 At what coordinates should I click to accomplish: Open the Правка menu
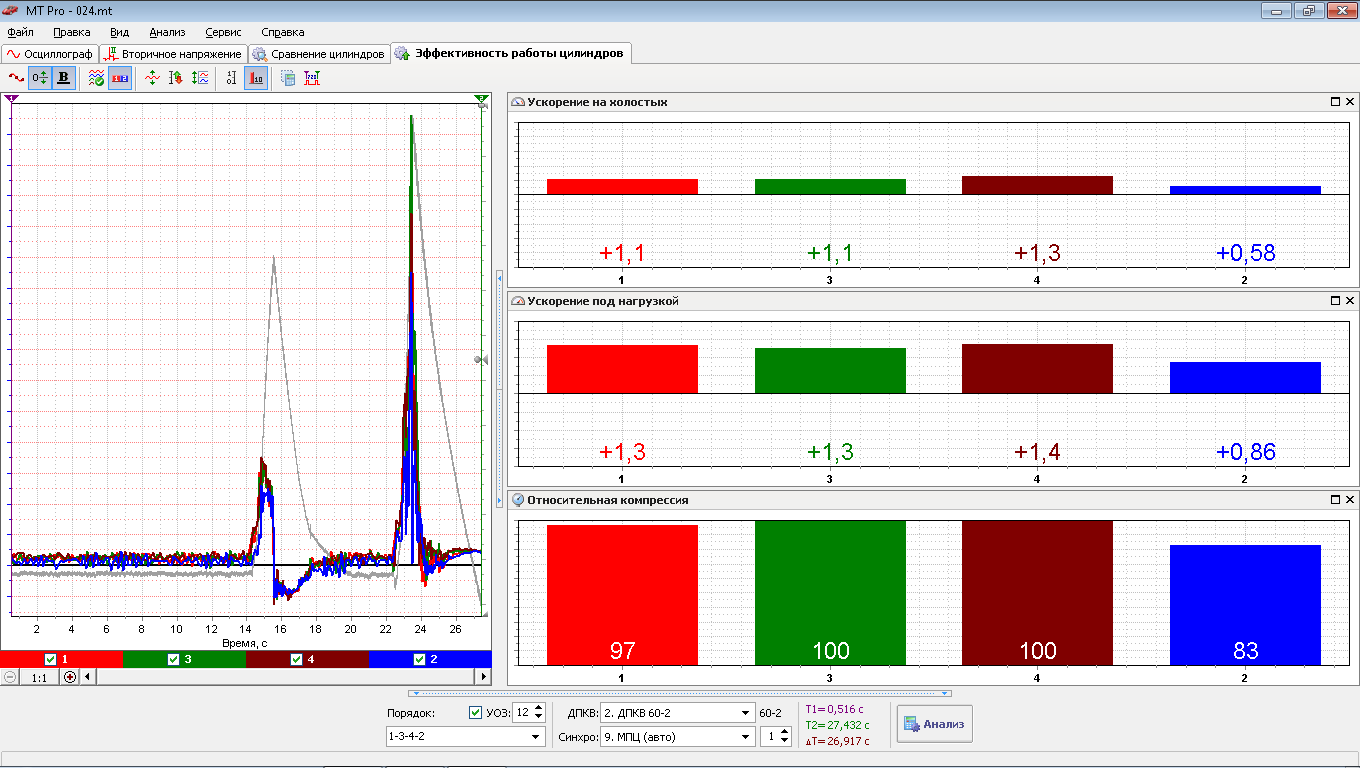72,32
